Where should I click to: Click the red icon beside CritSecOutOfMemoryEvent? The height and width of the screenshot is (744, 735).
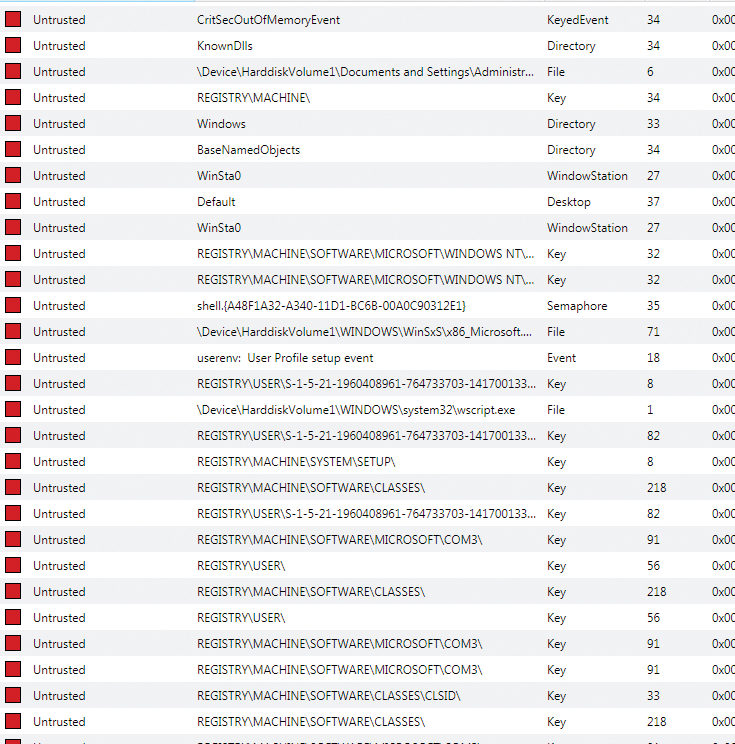13,20
